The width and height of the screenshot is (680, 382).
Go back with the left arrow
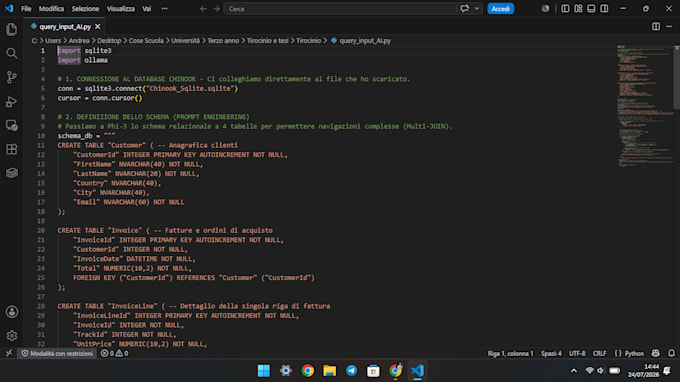coord(203,9)
